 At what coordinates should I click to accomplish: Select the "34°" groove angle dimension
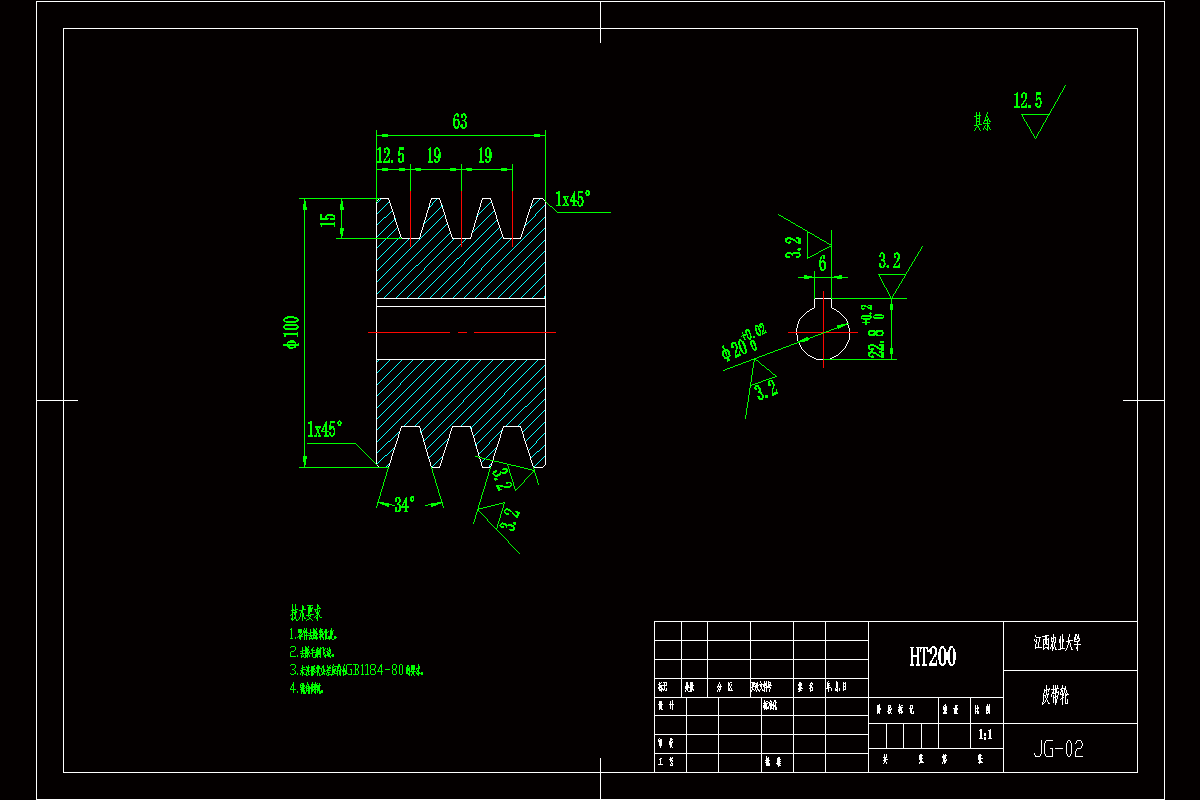coord(404,505)
